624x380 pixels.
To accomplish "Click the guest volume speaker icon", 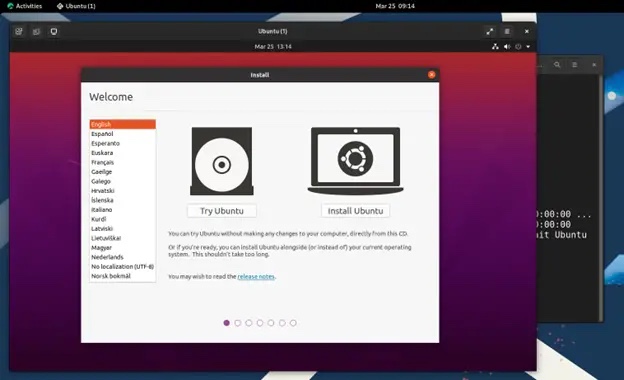I will (507, 47).
